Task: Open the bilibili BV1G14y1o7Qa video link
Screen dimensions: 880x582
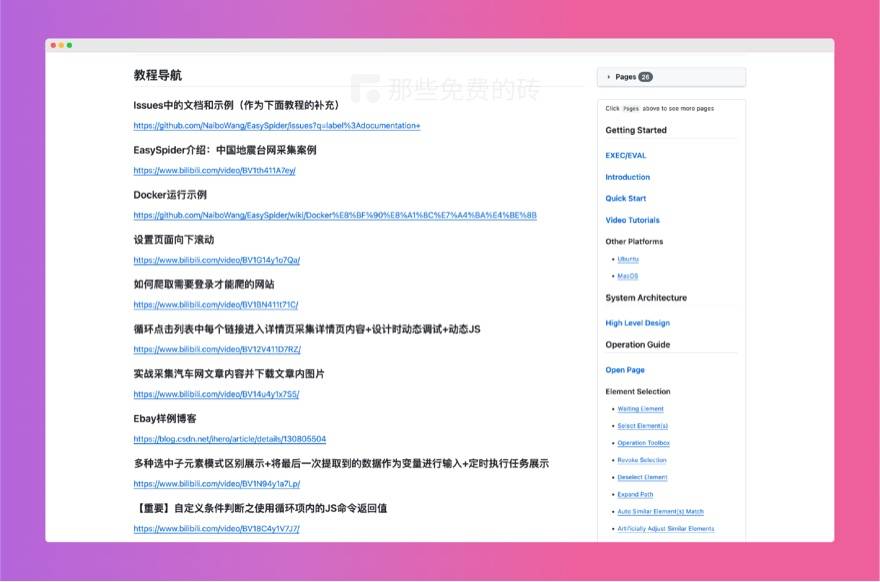Action: pyautogui.click(x=217, y=260)
